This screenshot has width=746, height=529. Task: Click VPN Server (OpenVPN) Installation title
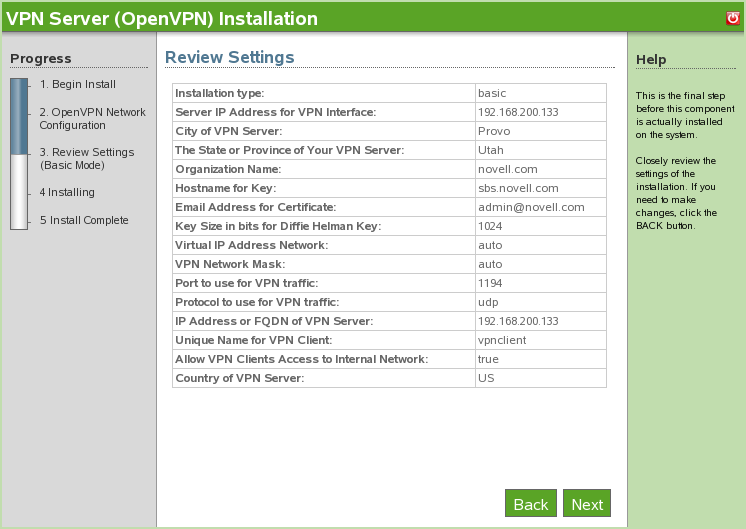pos(162,19)
